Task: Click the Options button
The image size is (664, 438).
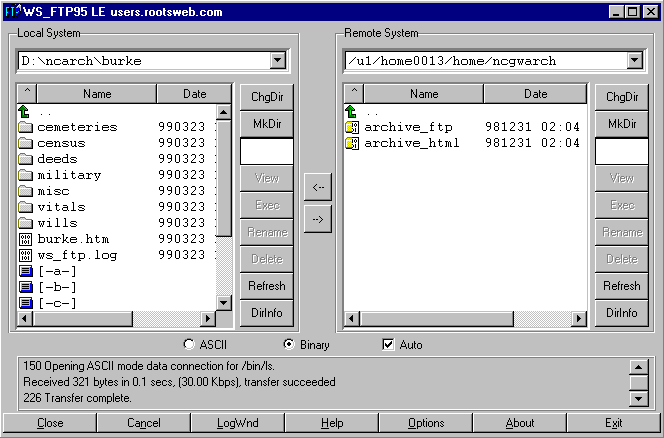Action: point(426,423)
